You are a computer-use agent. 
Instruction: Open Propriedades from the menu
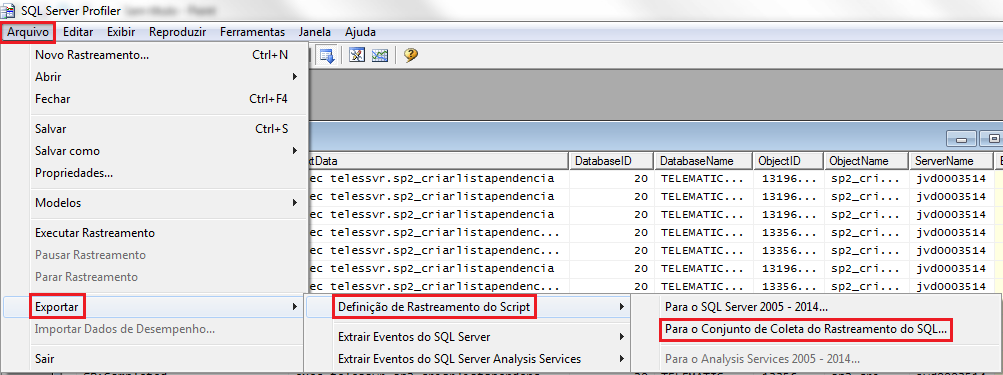click(x=155, y=173)
